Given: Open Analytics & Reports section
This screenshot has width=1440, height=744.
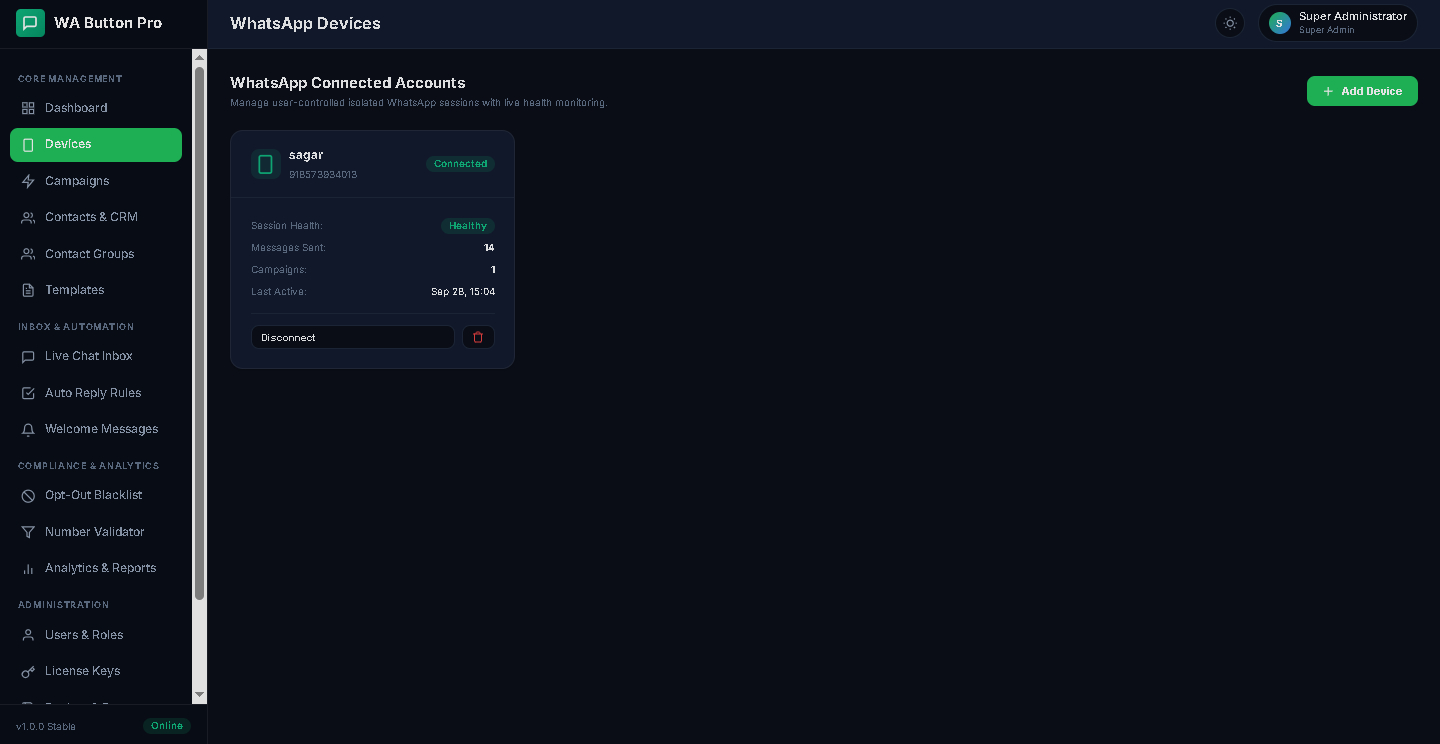Looking at the screenshot, I should [96, 568].
